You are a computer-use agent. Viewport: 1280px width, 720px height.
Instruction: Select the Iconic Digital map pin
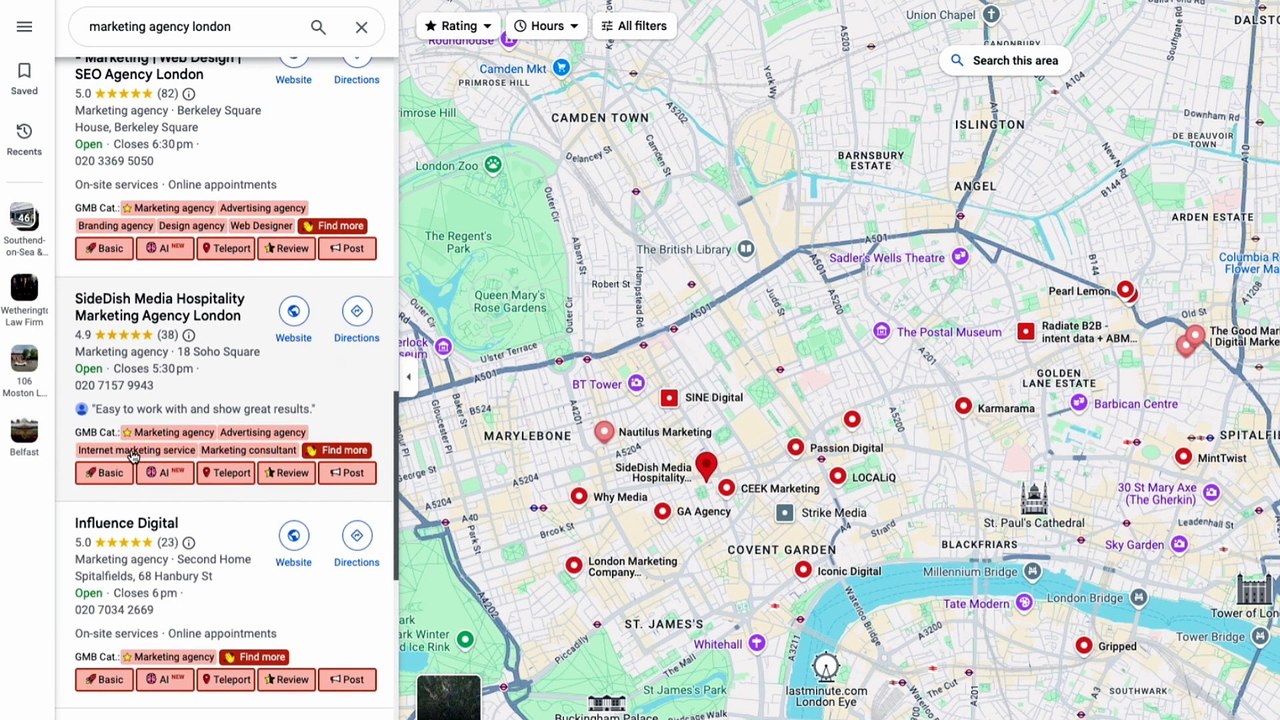803,571
